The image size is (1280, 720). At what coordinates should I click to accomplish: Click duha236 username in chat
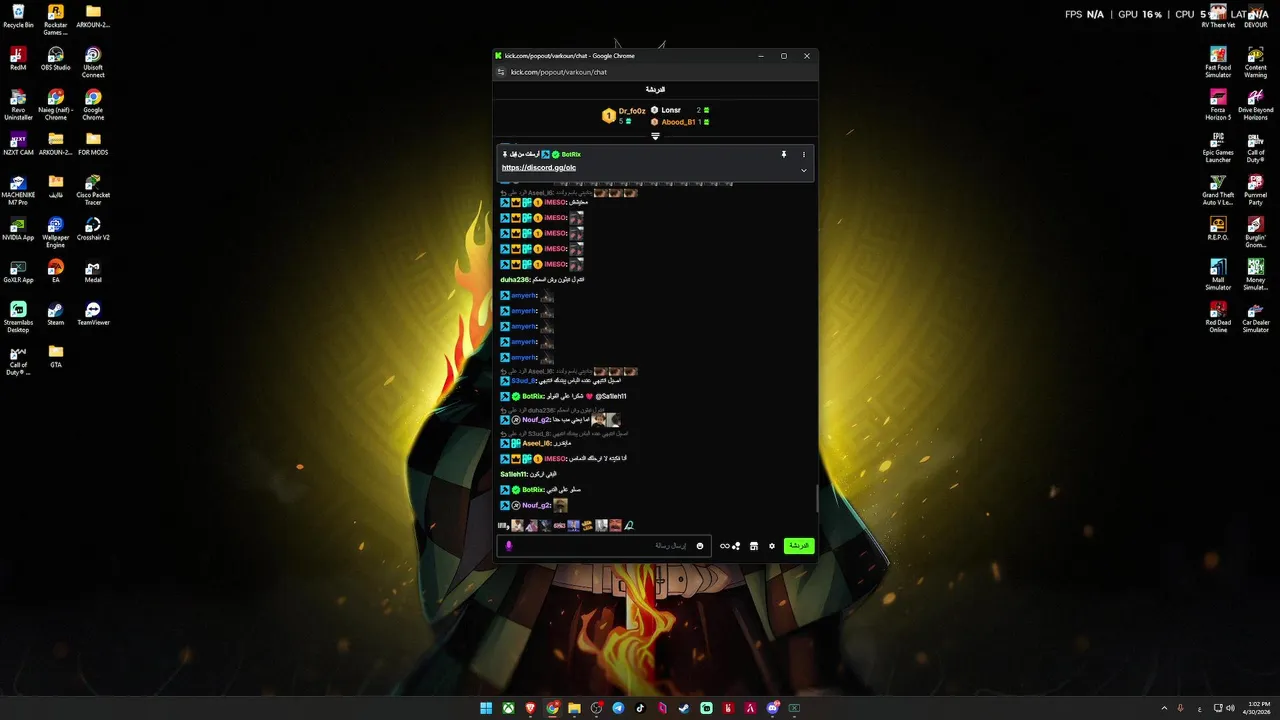coord(515,280)
